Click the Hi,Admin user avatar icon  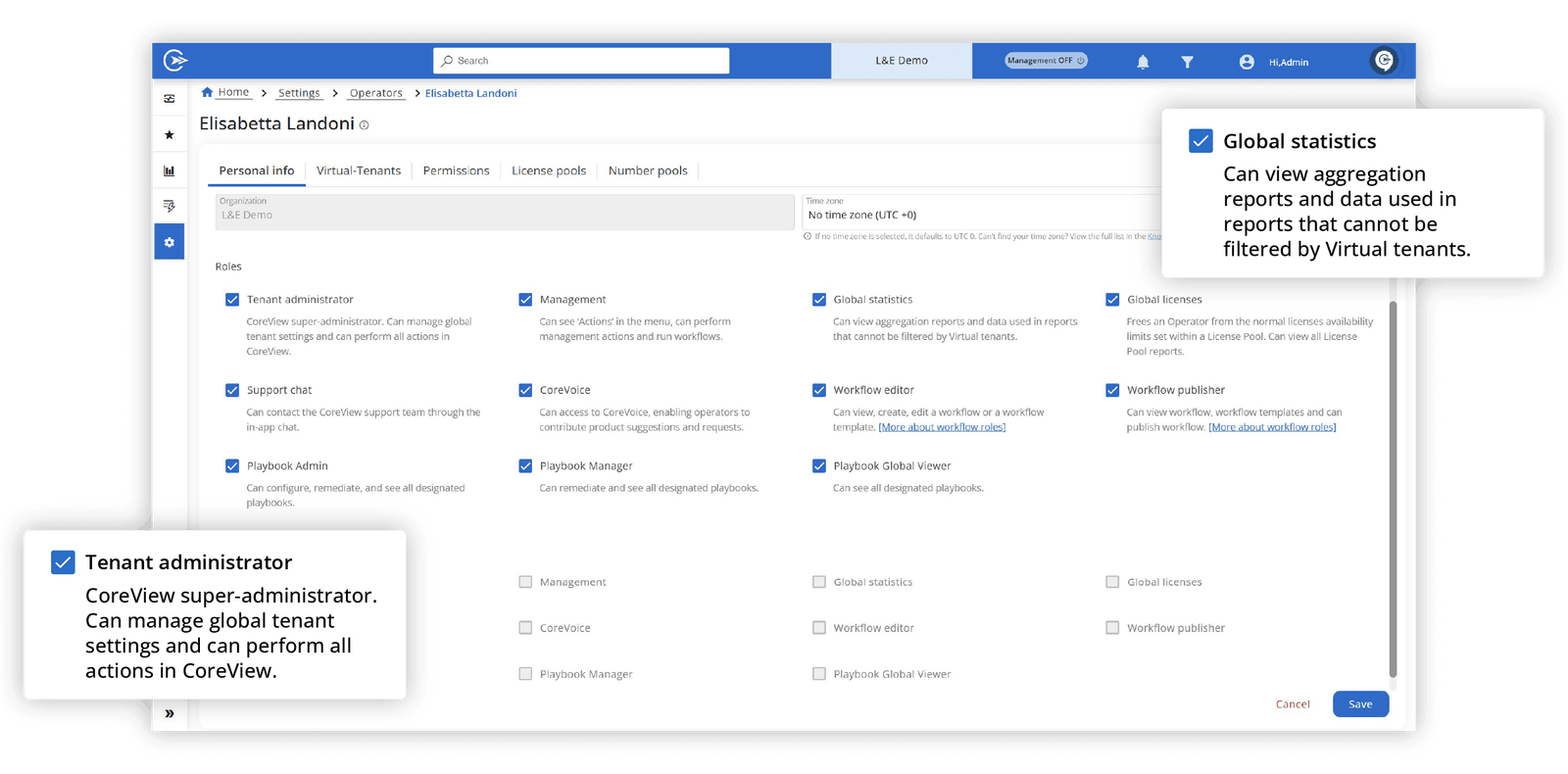click(x=1247, y=62)
